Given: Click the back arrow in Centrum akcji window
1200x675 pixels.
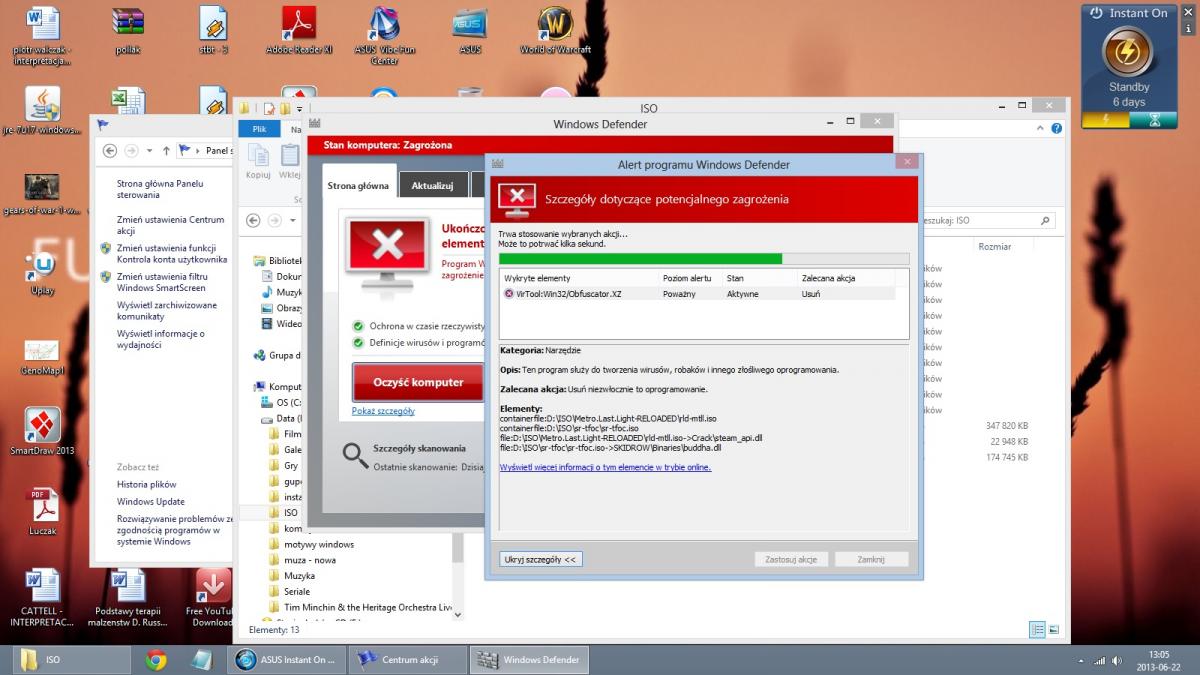Looking at the screenshot, I should point(109,151).
